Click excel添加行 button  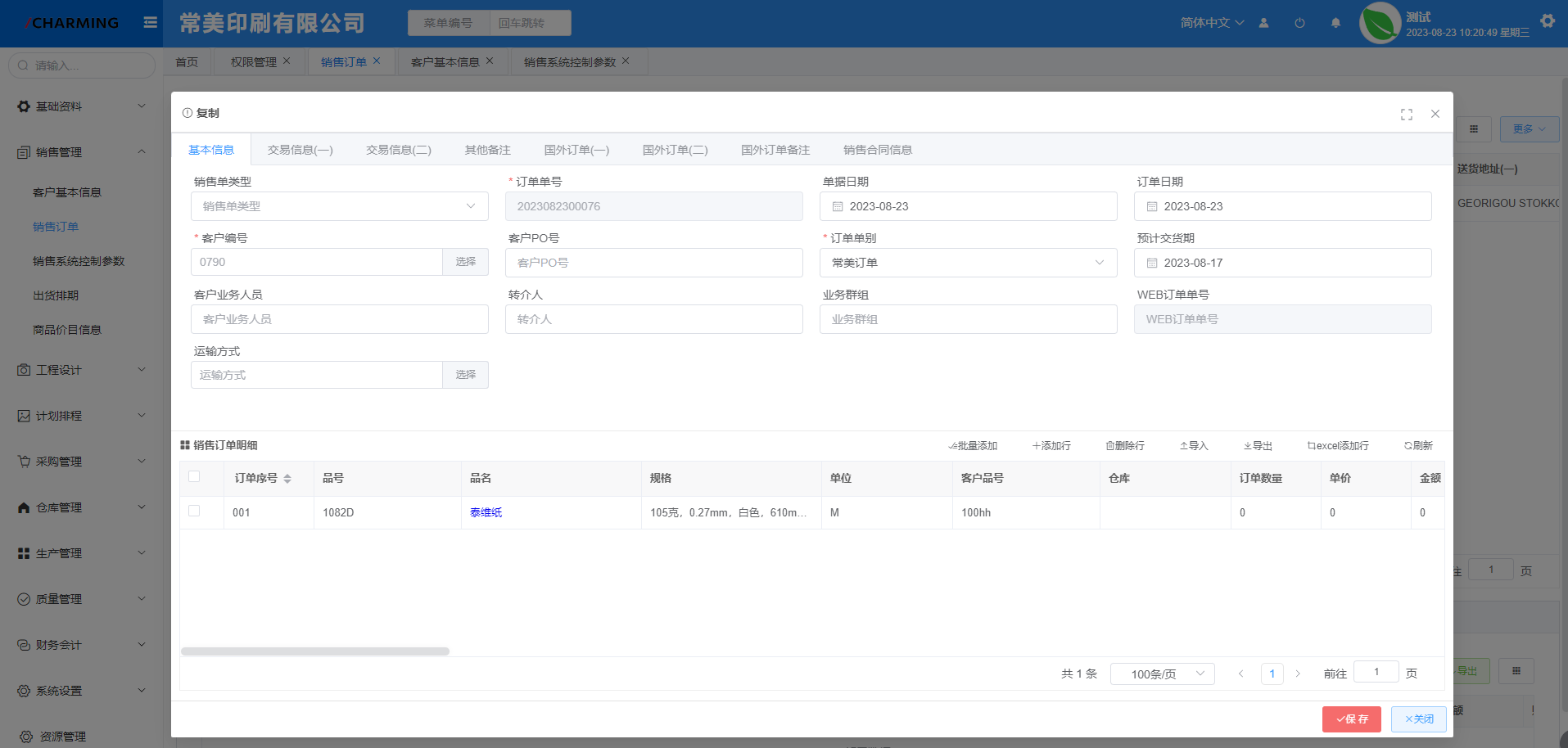[x=1338, y=446]
